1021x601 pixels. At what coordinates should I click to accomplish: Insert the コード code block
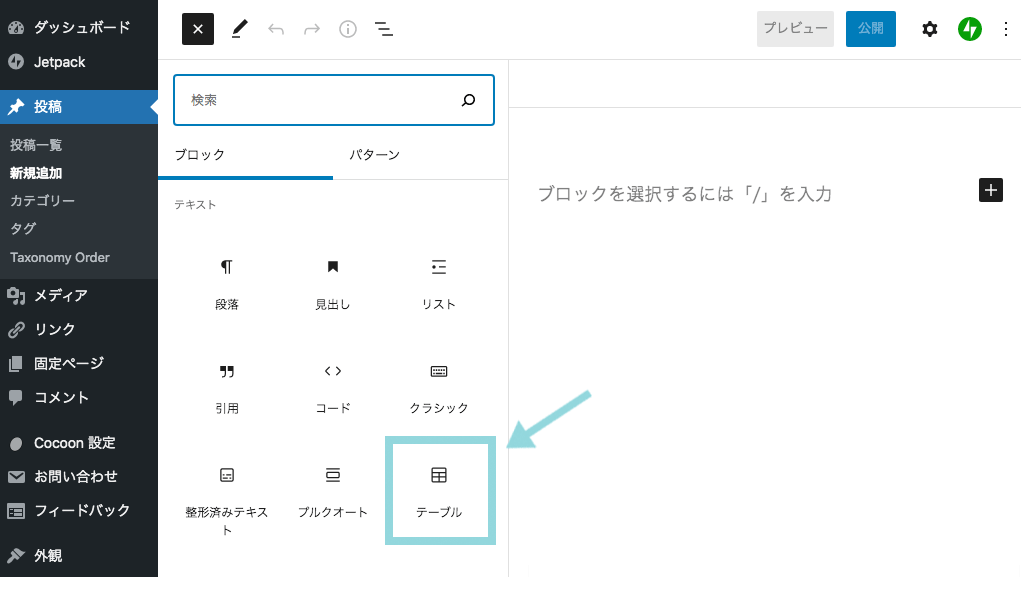[333, 389]
